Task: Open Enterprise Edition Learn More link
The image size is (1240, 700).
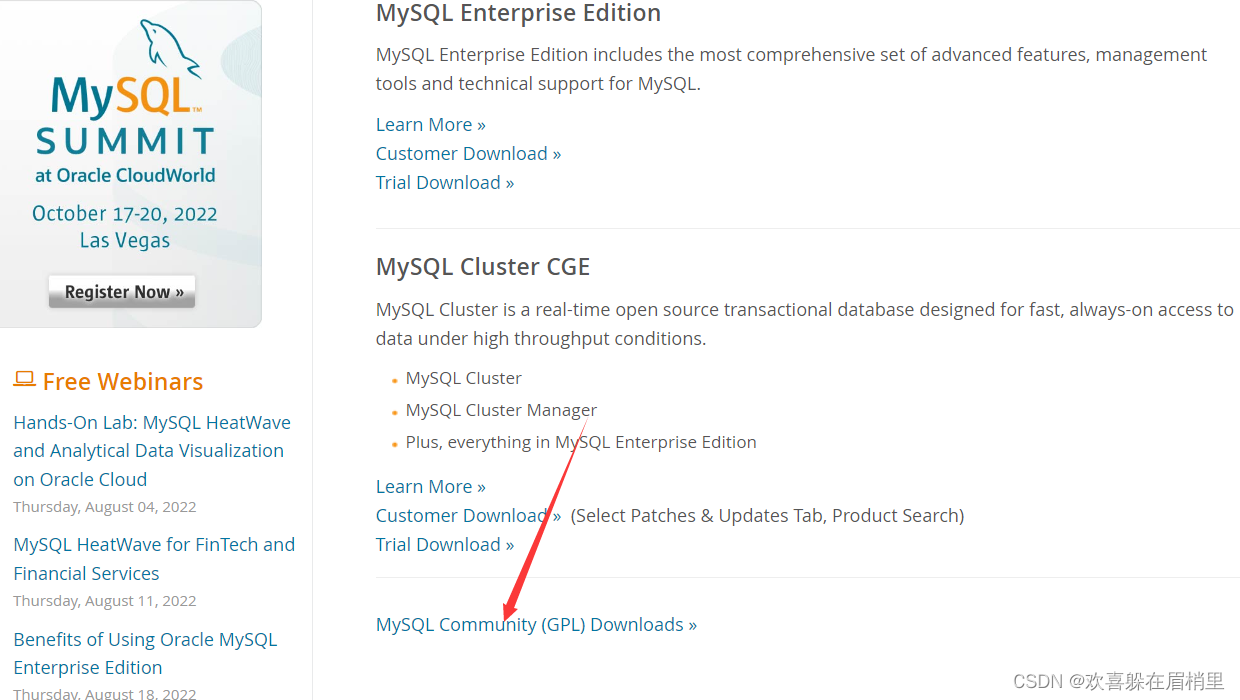Action: (430, 125)
